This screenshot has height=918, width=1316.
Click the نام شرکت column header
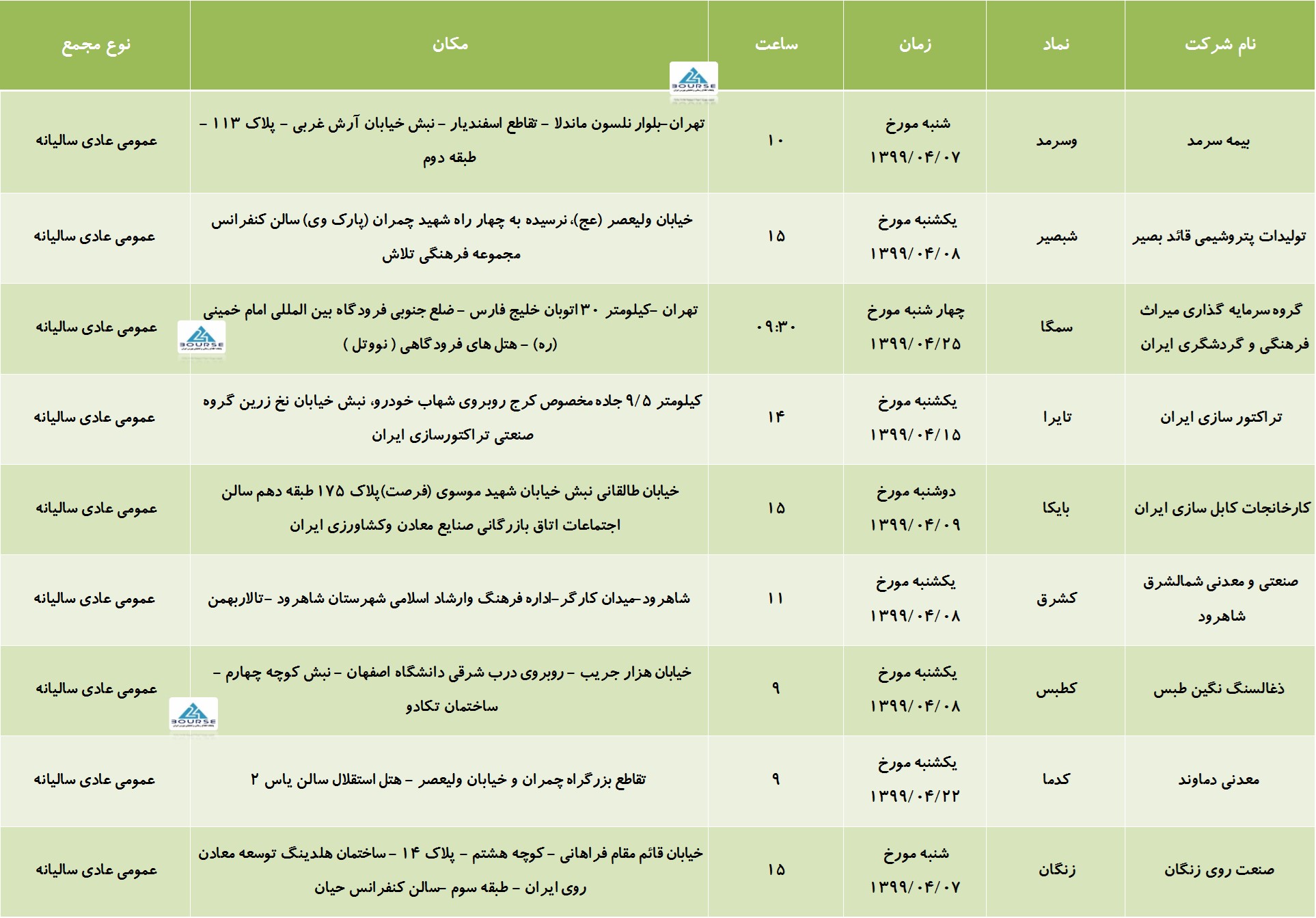tap(1220, 44)
